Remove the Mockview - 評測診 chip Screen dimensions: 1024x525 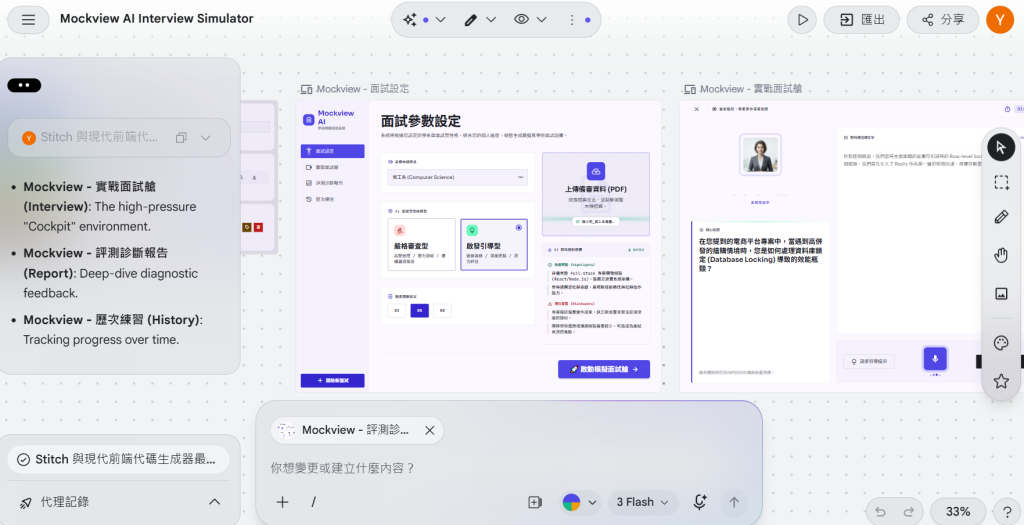click(430, 430)
